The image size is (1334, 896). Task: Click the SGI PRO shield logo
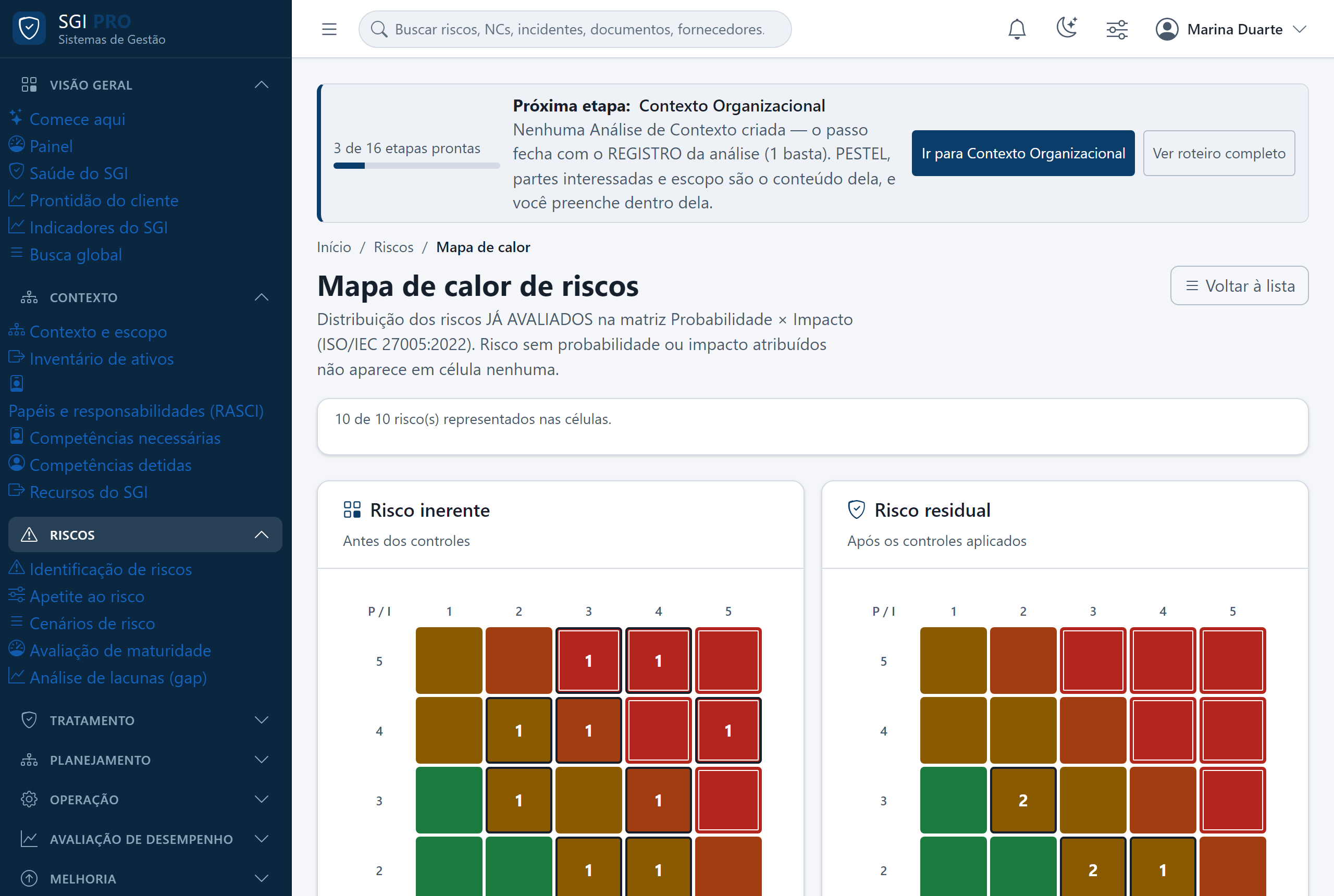pyautogui.click(x=29, y=28)
